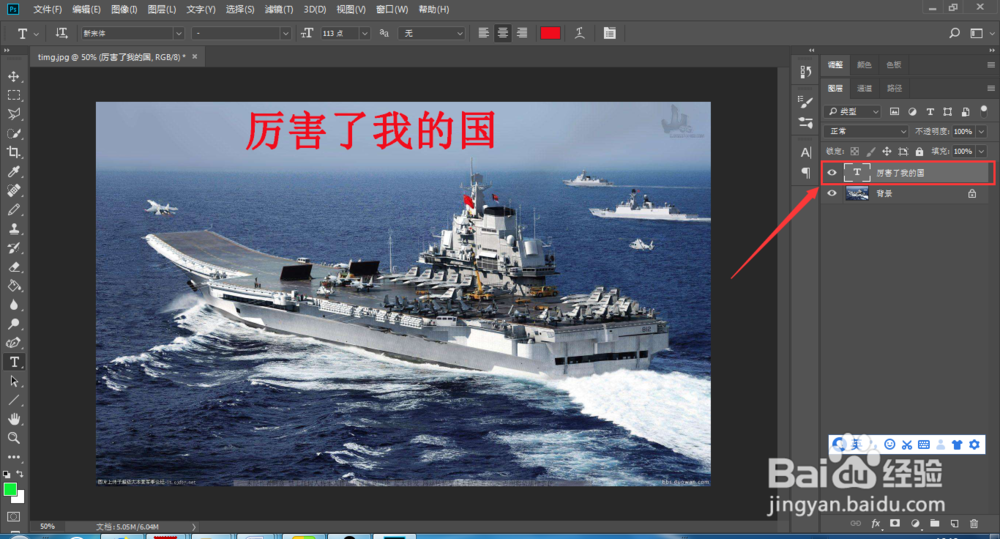
Task: Select left align text
Action: click(x=483, y=33)
